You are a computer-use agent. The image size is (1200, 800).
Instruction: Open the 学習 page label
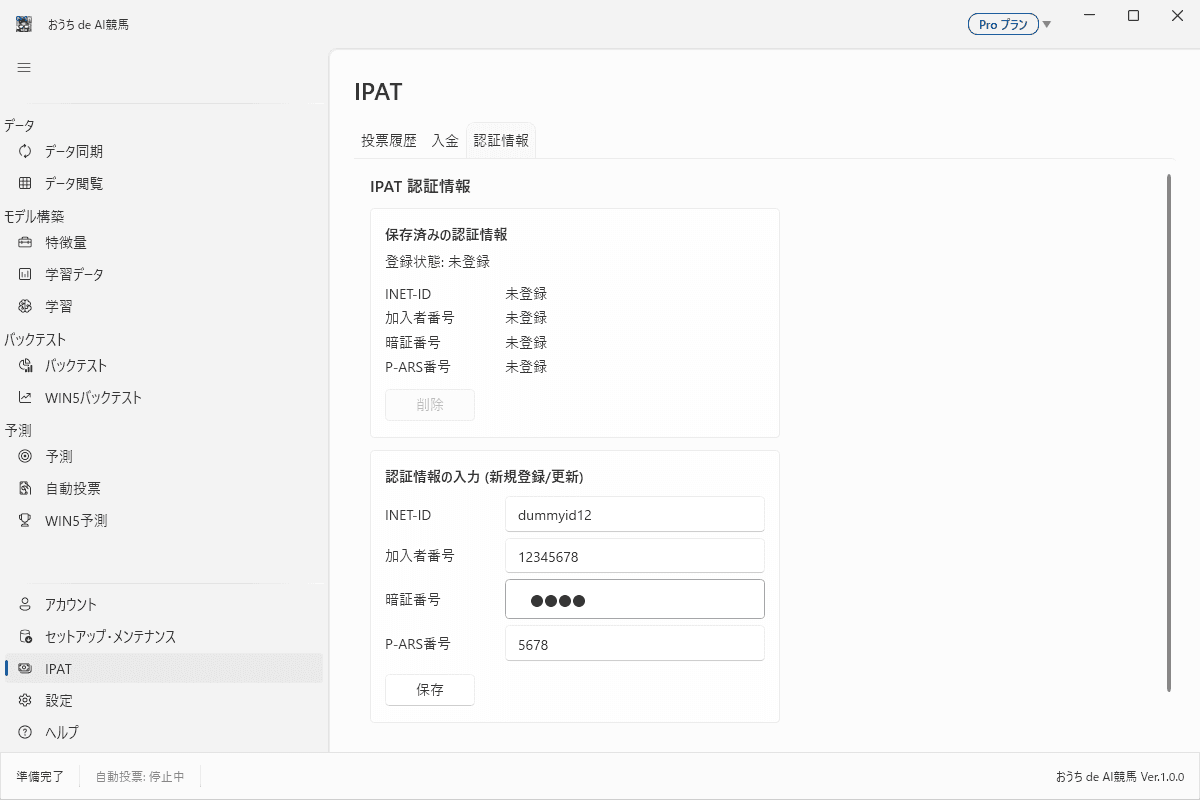59,306
